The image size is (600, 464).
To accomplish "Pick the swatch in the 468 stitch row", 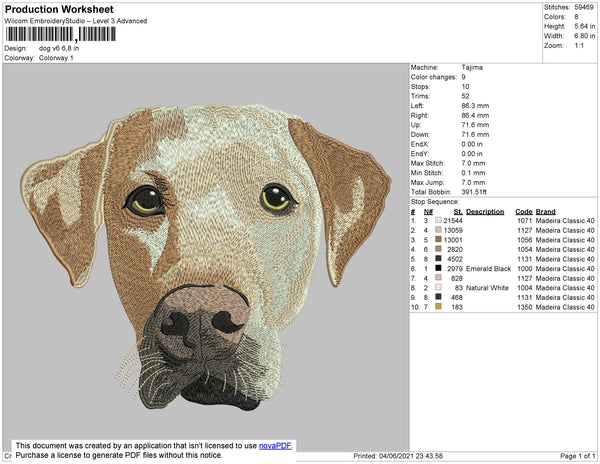I will [x=438, y=297].
